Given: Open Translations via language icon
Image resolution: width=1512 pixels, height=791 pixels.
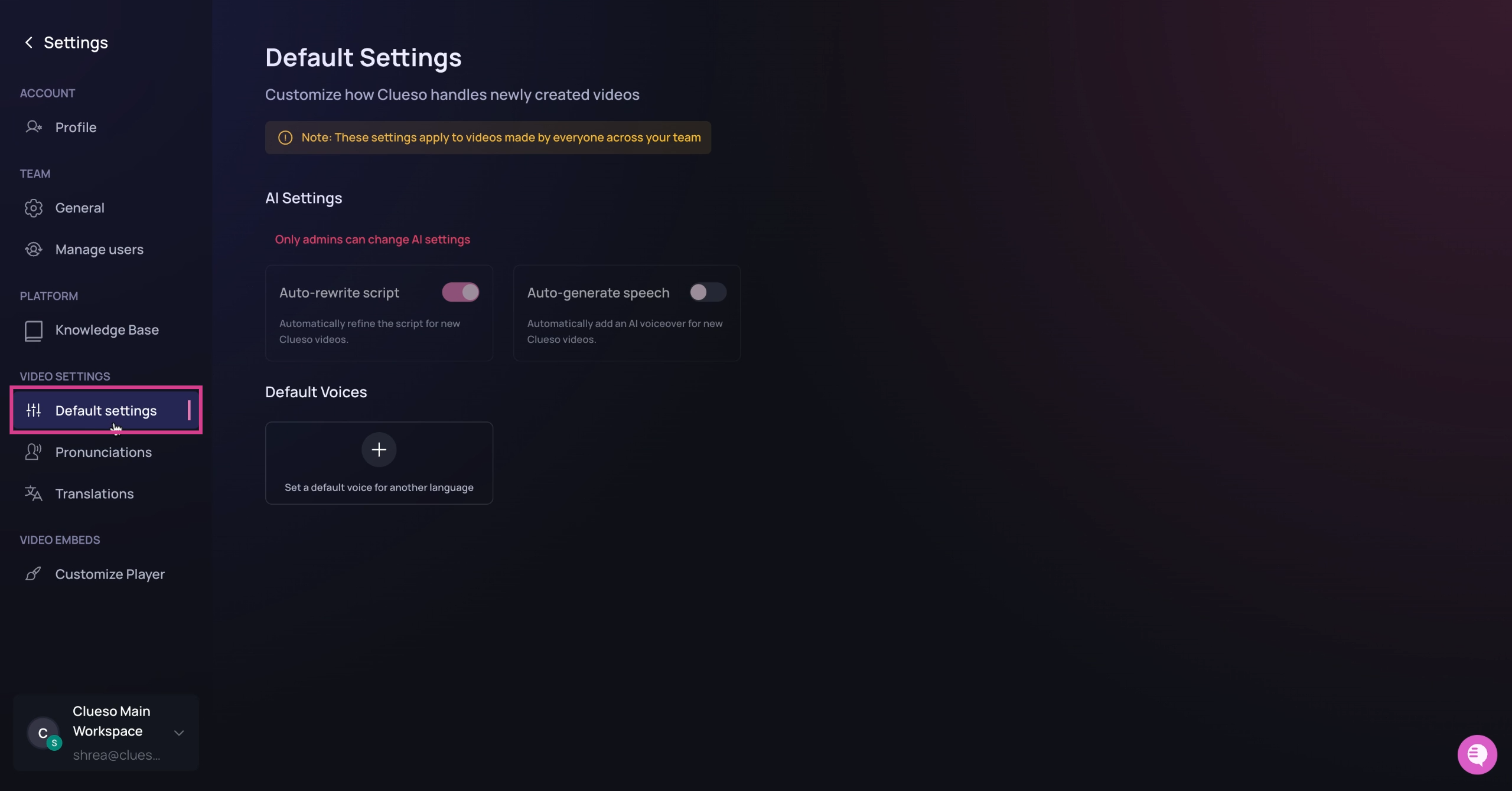Looking at the screenshot, I should tap(34, 493).
